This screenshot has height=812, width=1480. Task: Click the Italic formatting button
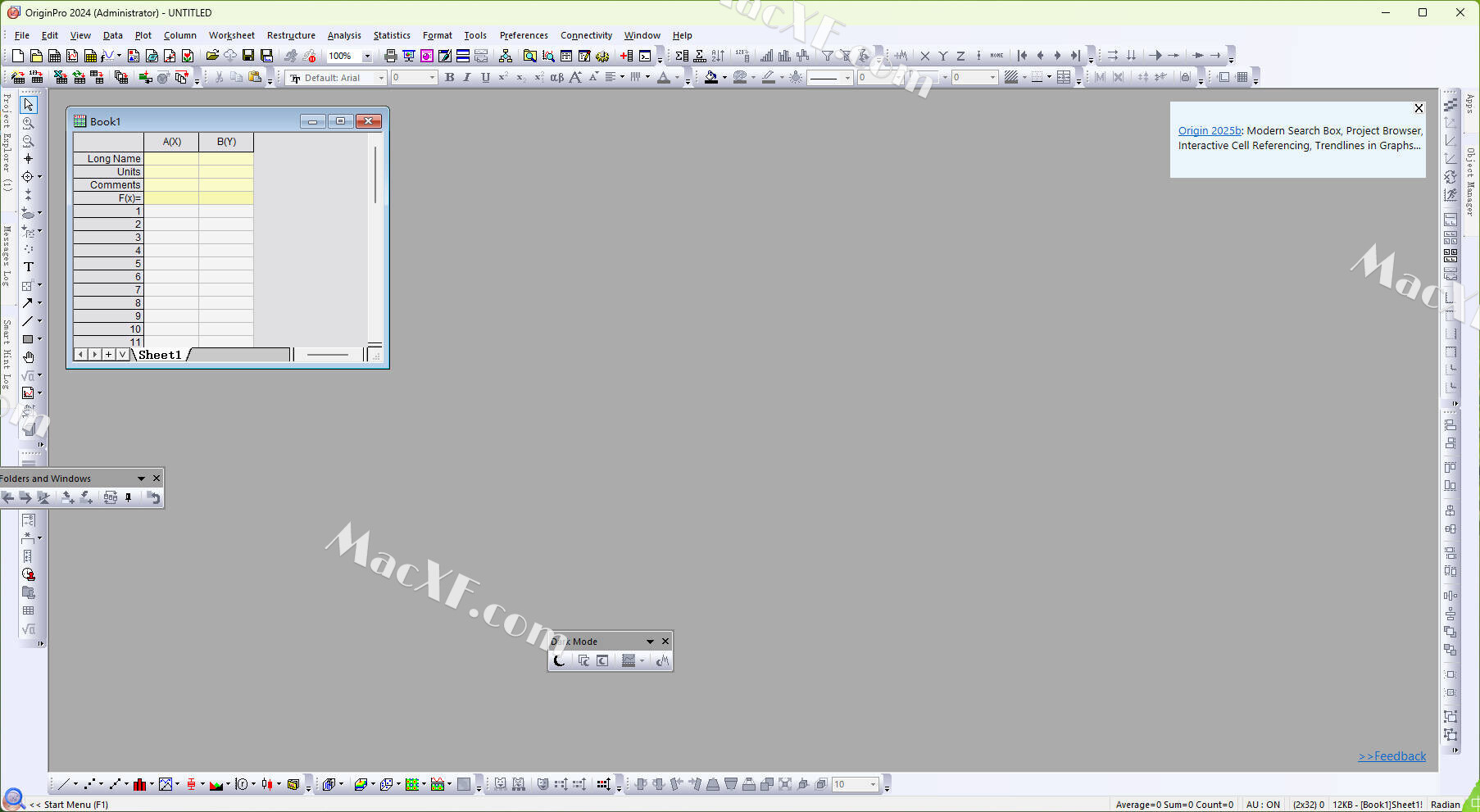(467, 77)
